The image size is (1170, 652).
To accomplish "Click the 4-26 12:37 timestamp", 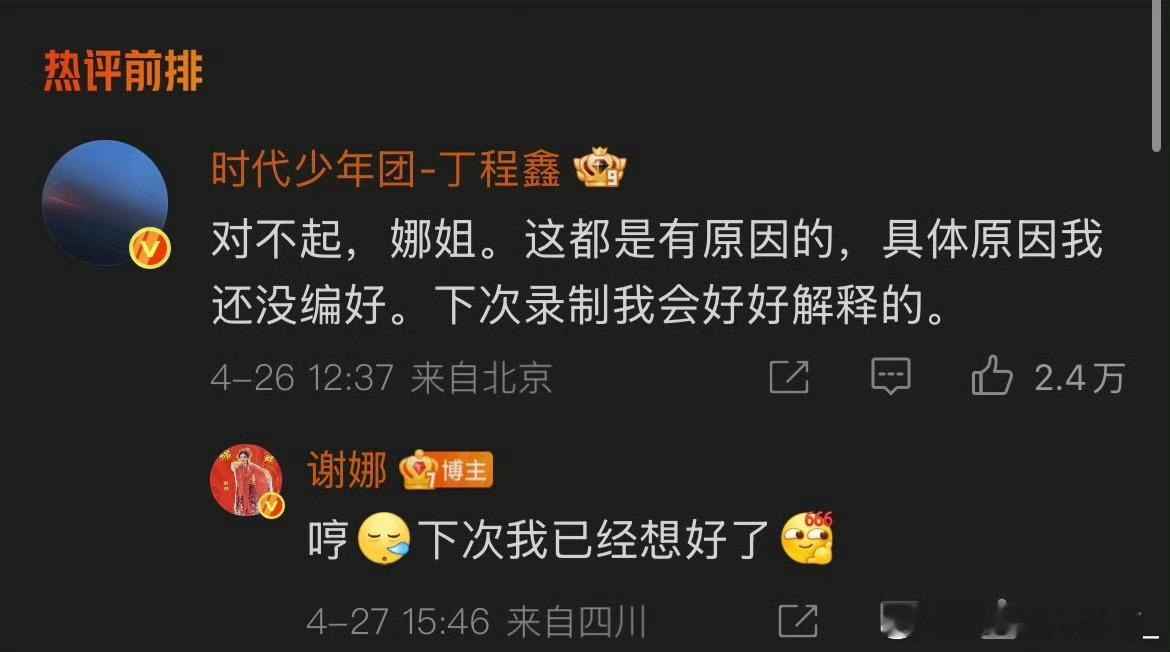I will (x=302, y=377).
